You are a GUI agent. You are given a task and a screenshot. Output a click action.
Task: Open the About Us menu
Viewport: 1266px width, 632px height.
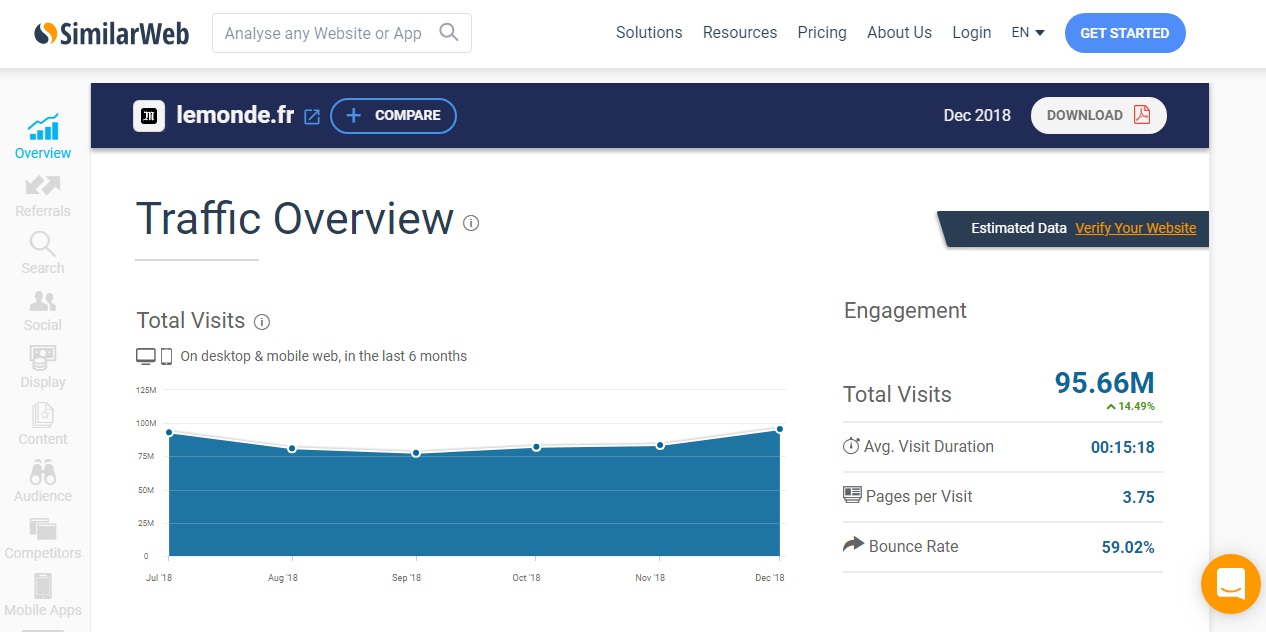[x=899, y=33]
